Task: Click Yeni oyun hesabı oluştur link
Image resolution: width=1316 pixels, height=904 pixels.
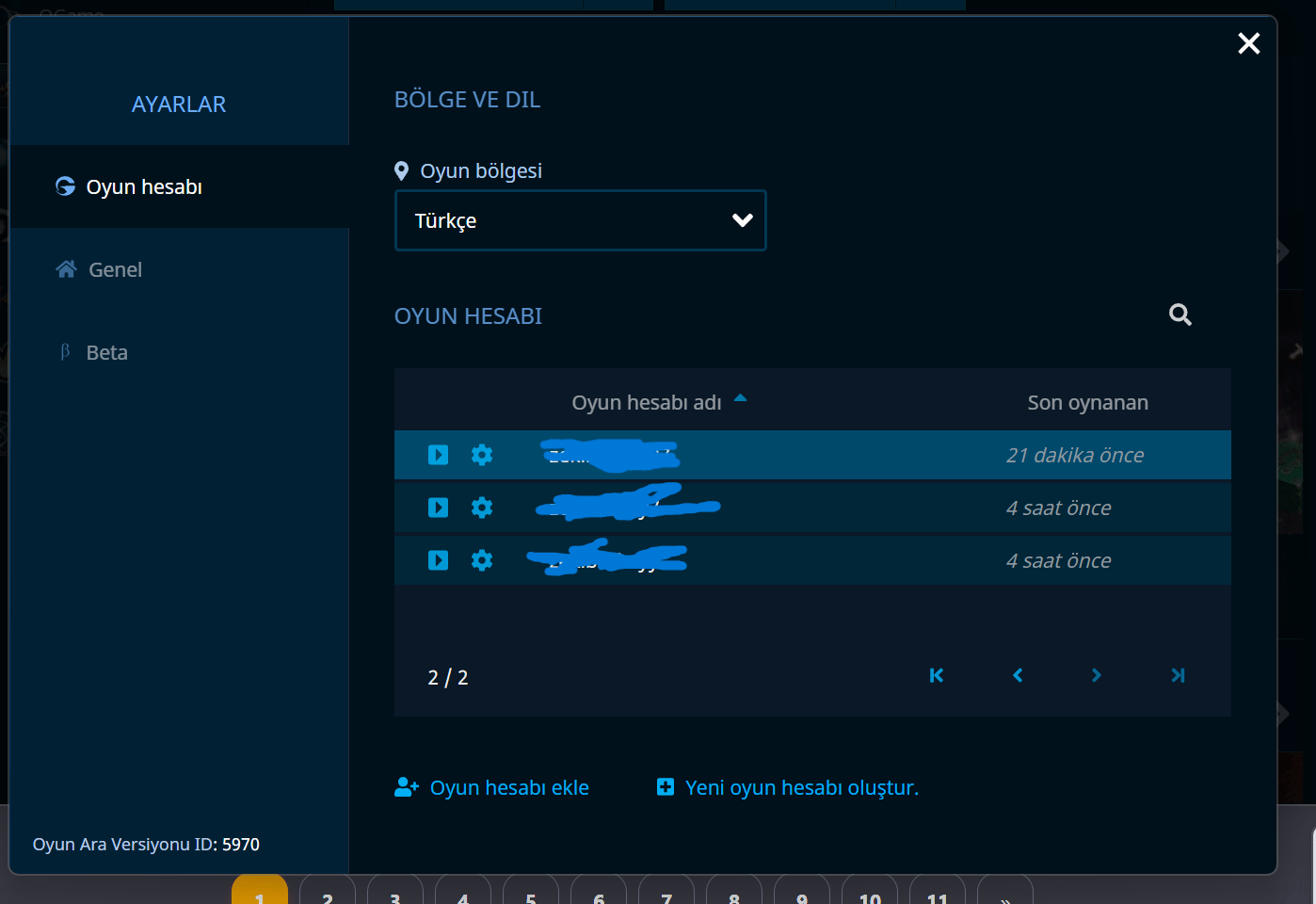Action: point(788,787)
